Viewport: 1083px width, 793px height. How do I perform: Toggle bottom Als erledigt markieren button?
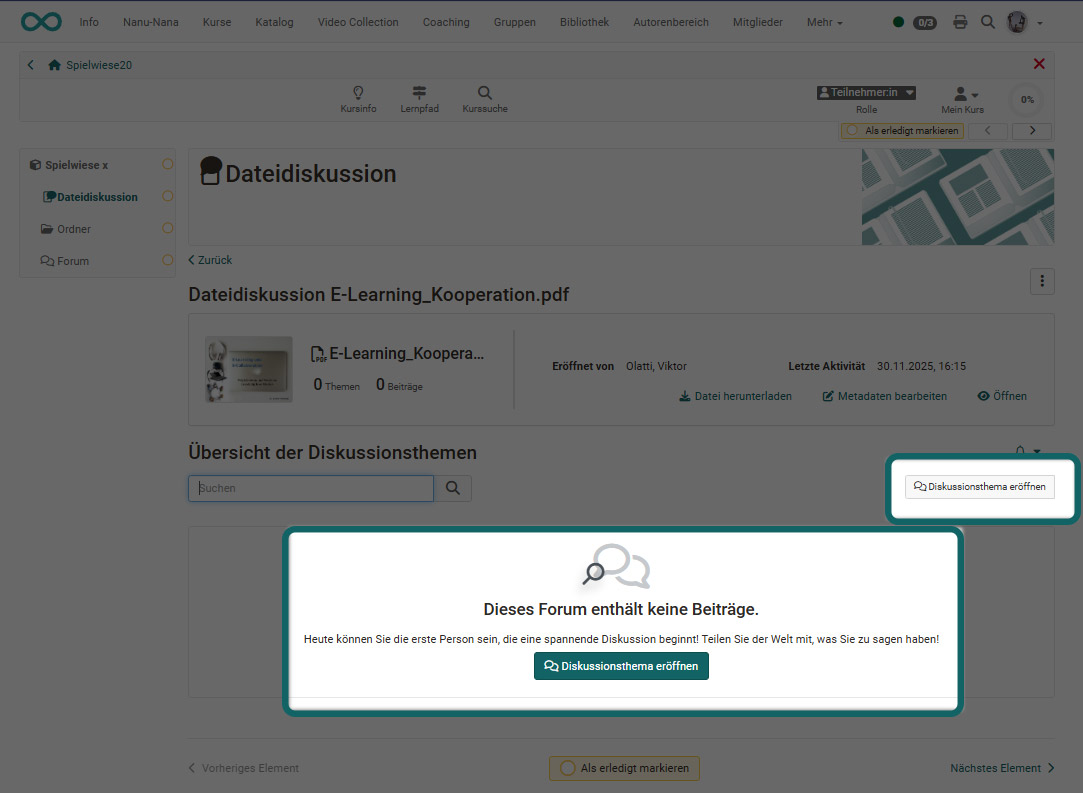tap(624, 768)
